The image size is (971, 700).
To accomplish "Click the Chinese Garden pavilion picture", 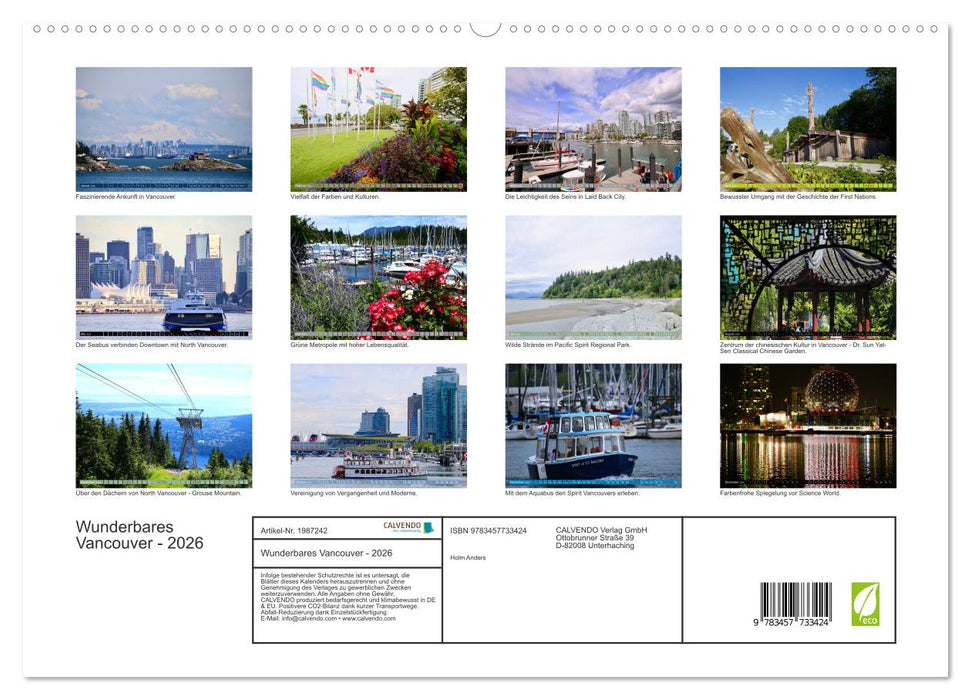I will 807,277.
